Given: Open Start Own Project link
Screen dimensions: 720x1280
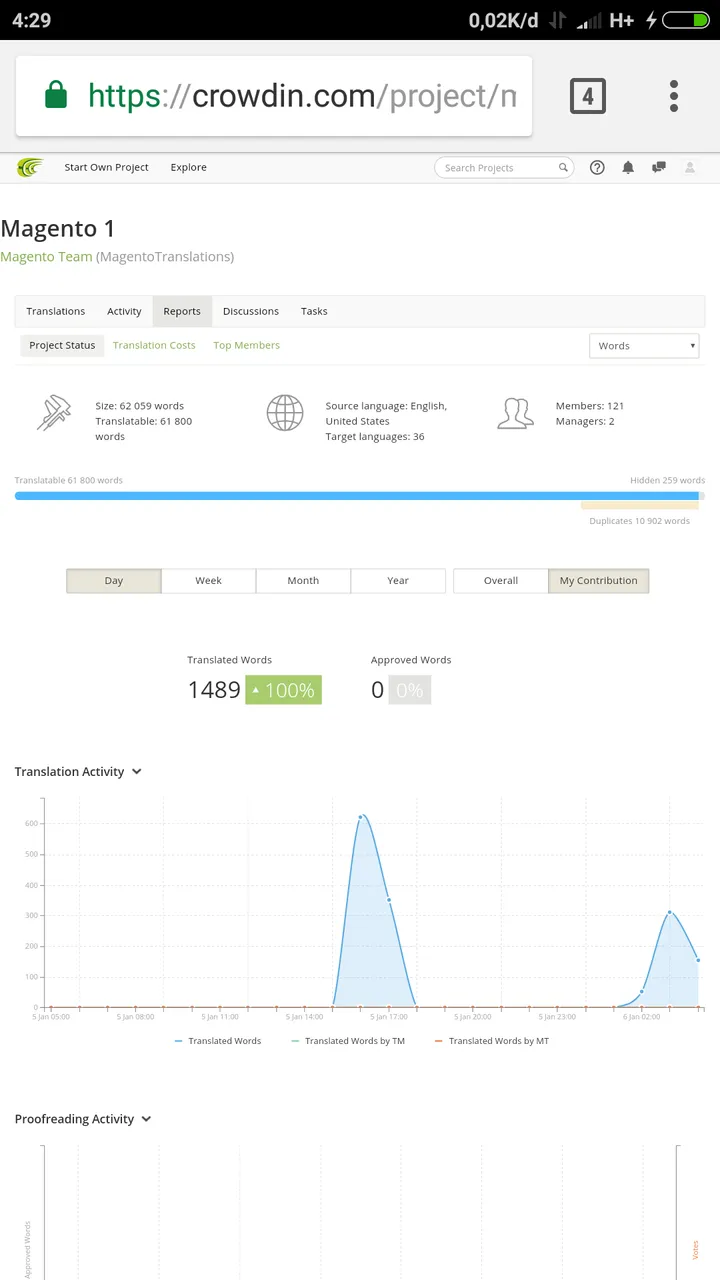Looking at the screenshot, I should click(x=106, y=168).
